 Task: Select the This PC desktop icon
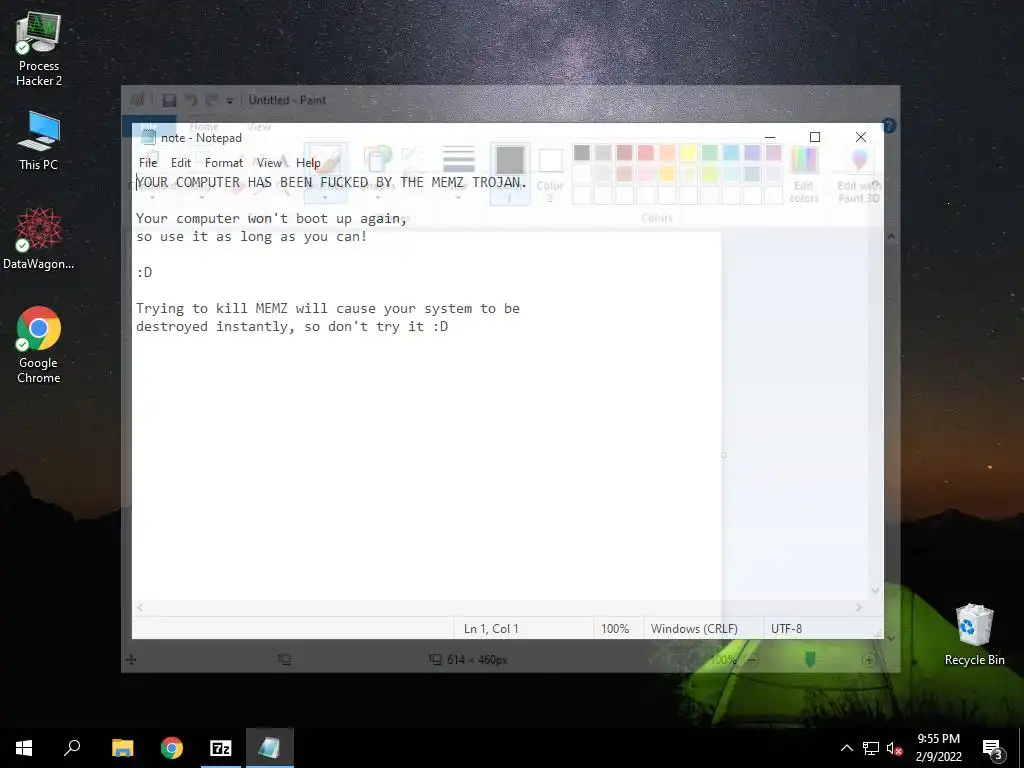tap(39, 141)
